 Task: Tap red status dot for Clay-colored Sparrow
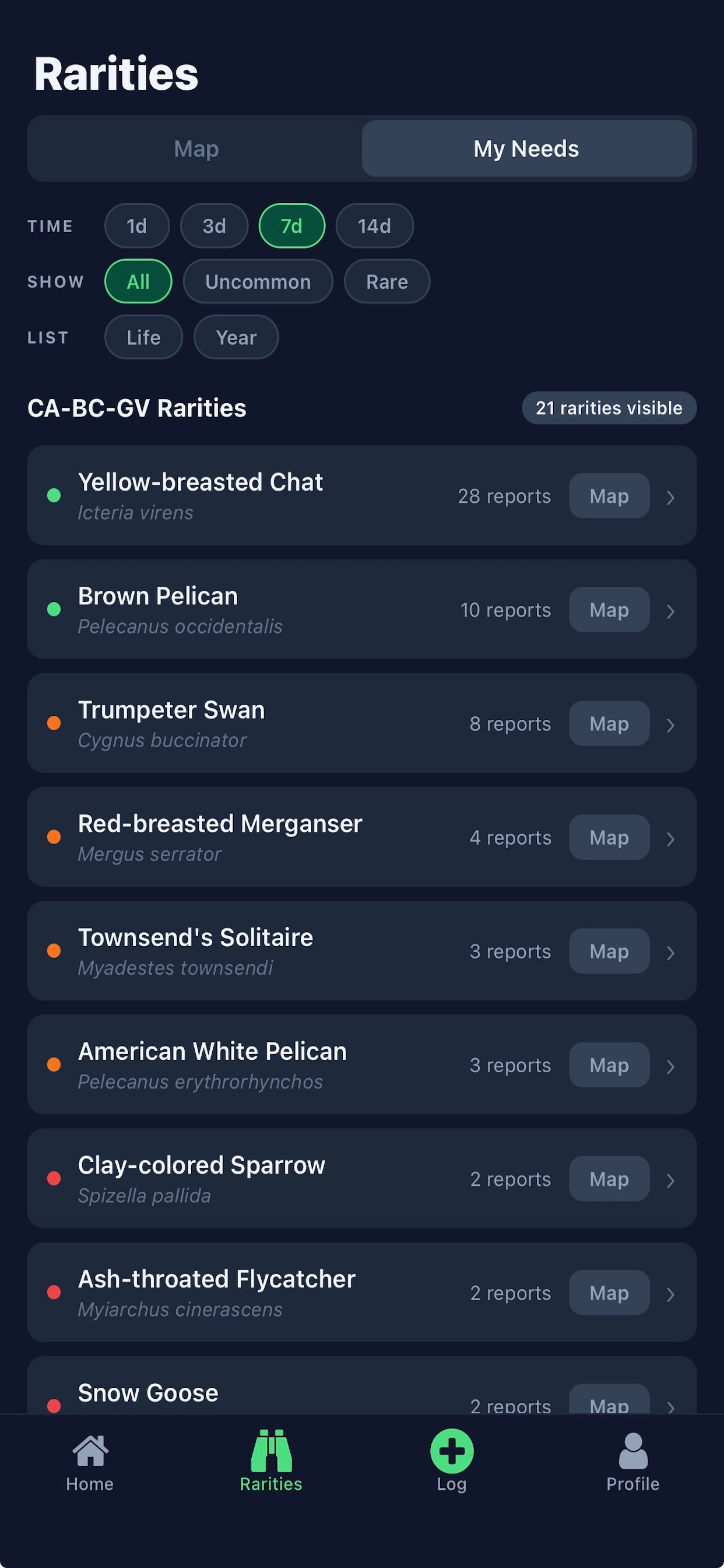click(54, 1178)
